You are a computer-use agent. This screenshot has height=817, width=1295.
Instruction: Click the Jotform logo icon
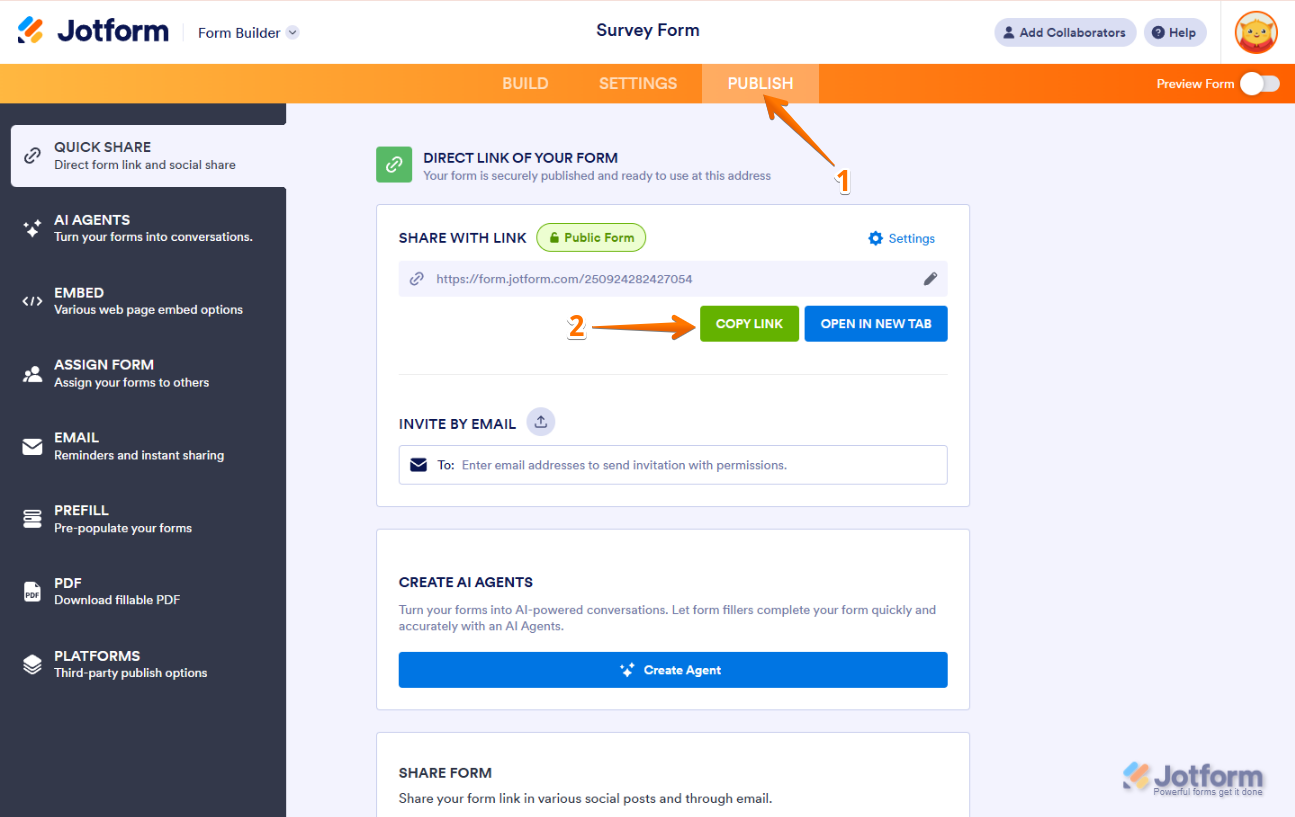click(x=31, y=31)
